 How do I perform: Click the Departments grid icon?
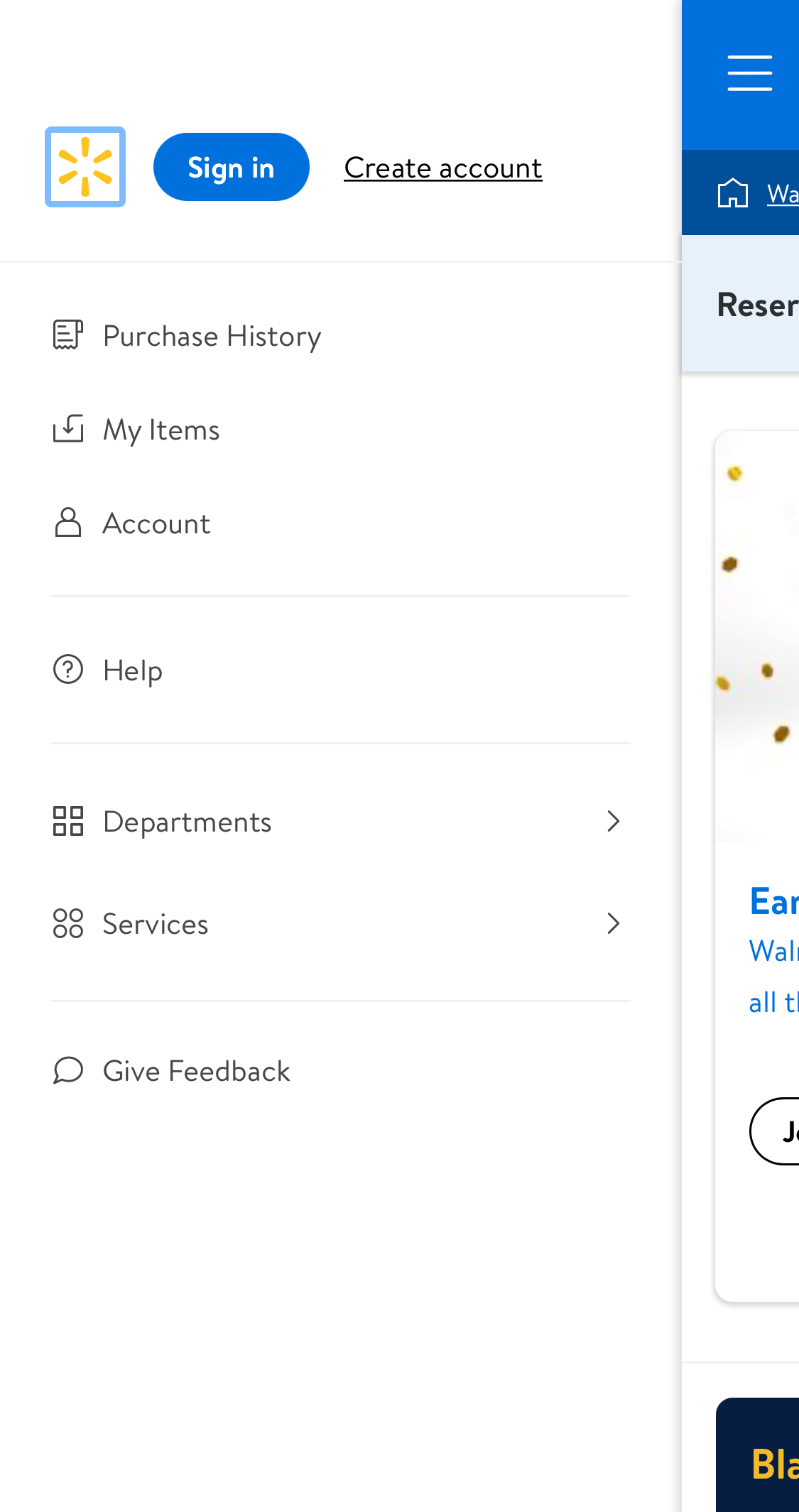[x=69, y=821]
